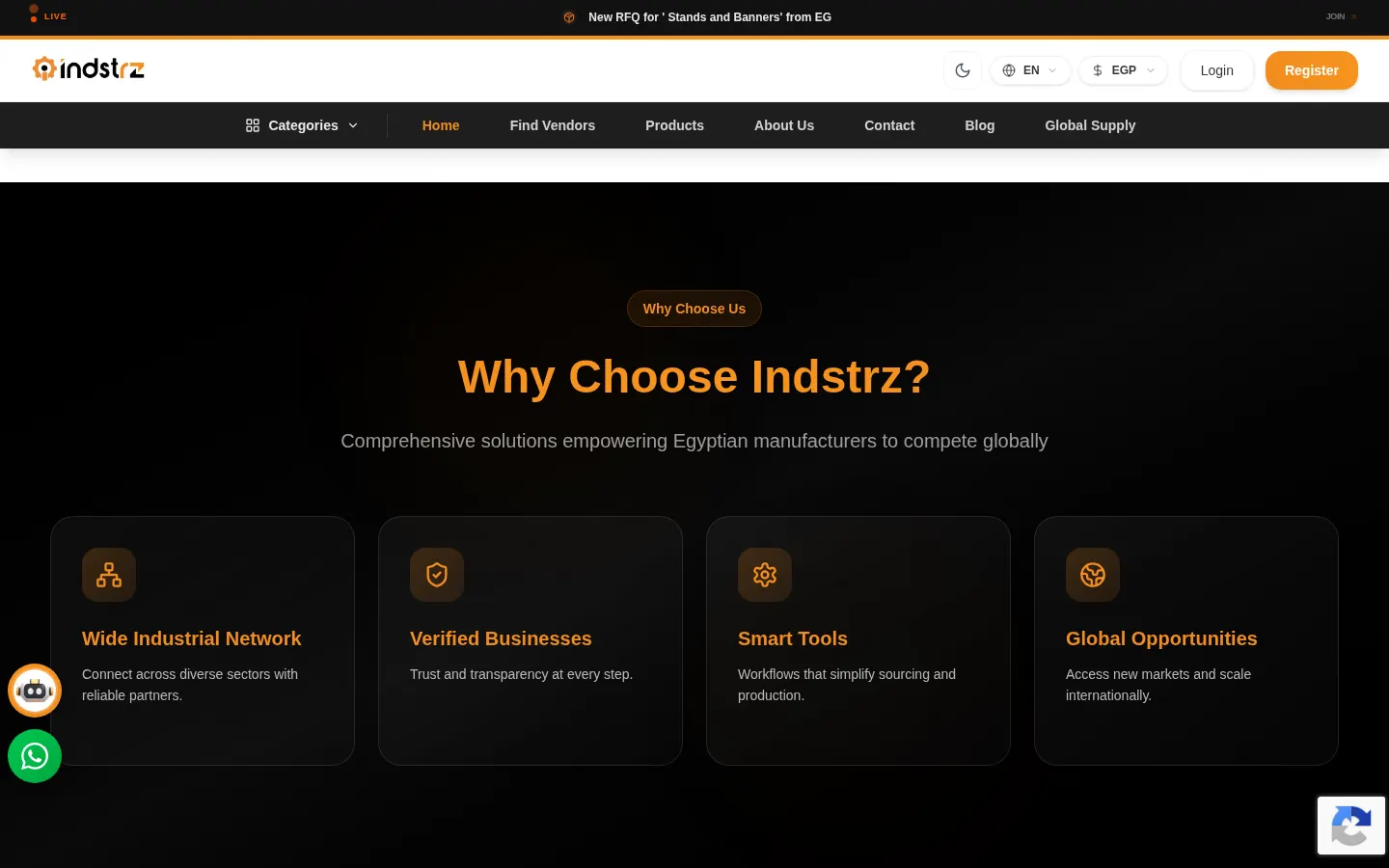
Task: Click the reCAPTCHA badge
Action: click(x=1351, y=826)
